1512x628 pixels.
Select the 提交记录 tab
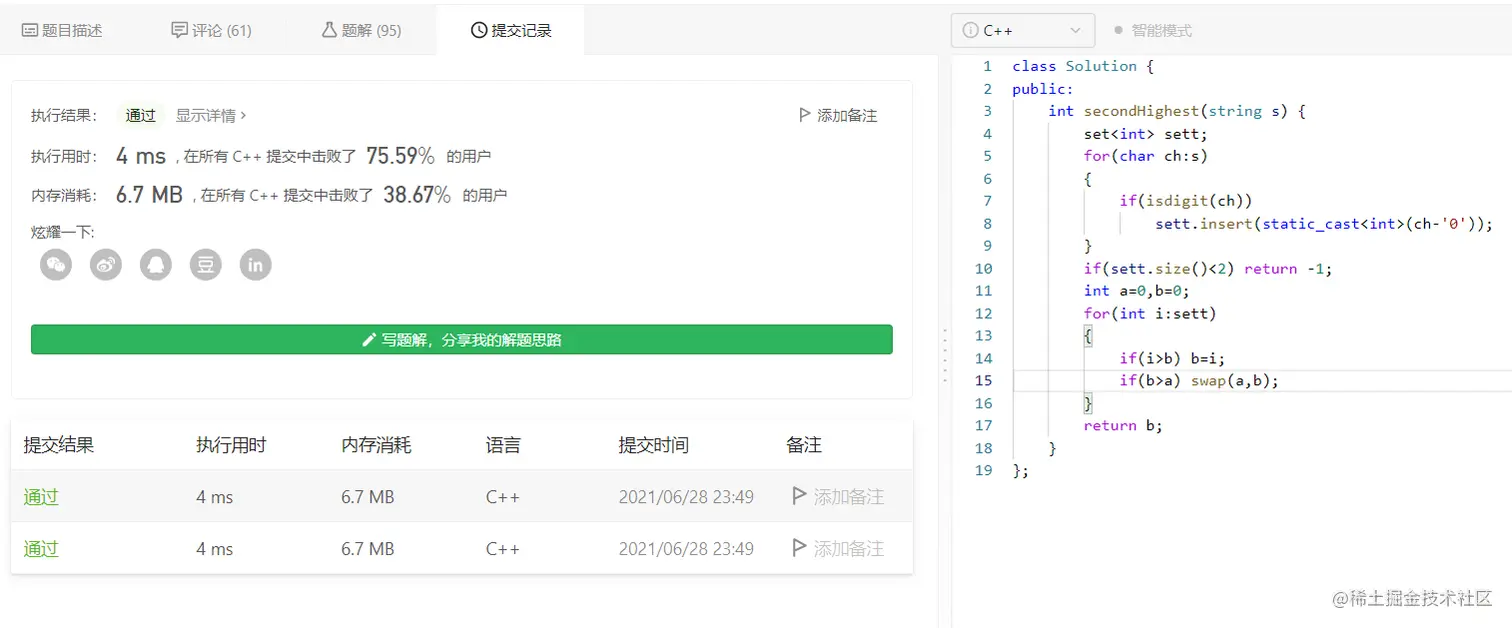(511, 30)
